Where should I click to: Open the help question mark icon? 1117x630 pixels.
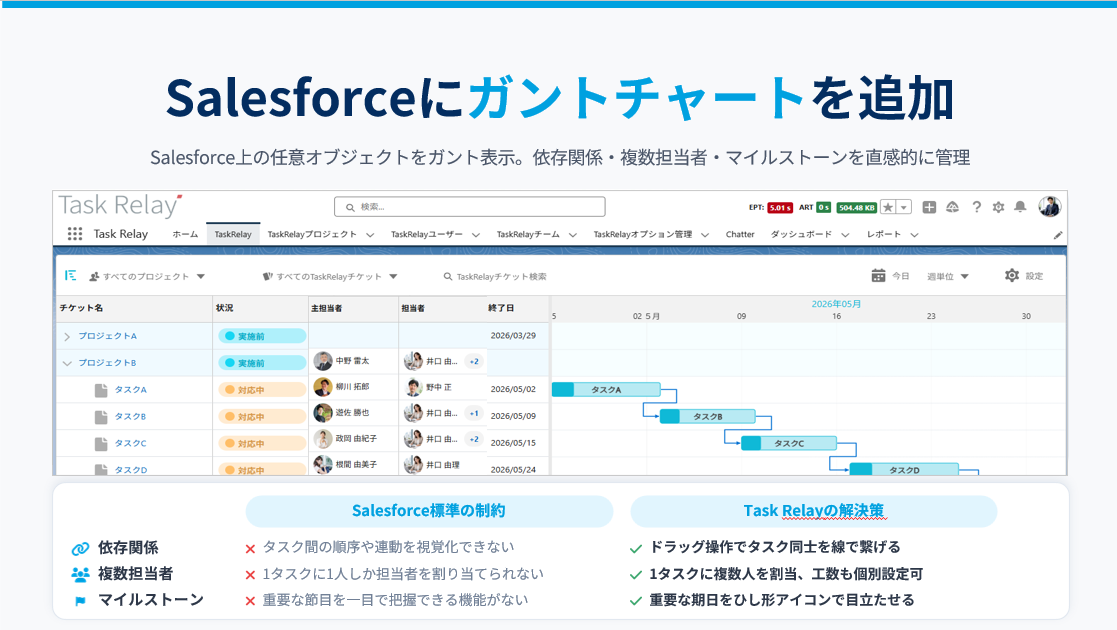977,207
